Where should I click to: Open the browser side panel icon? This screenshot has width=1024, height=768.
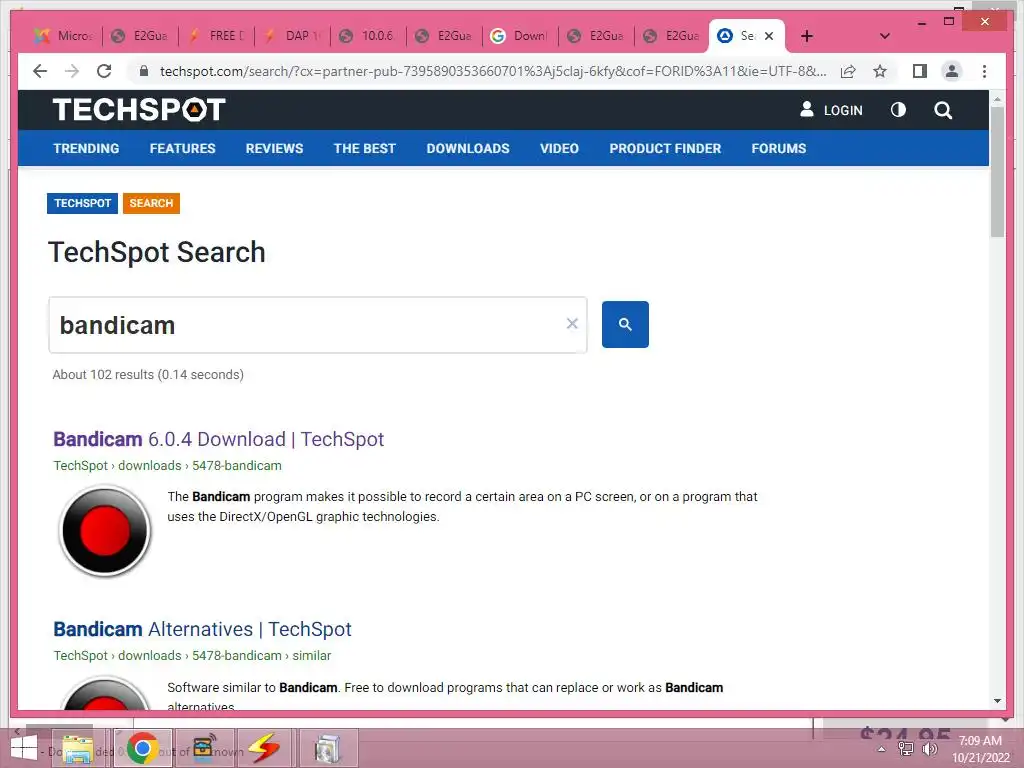(920, 71)
